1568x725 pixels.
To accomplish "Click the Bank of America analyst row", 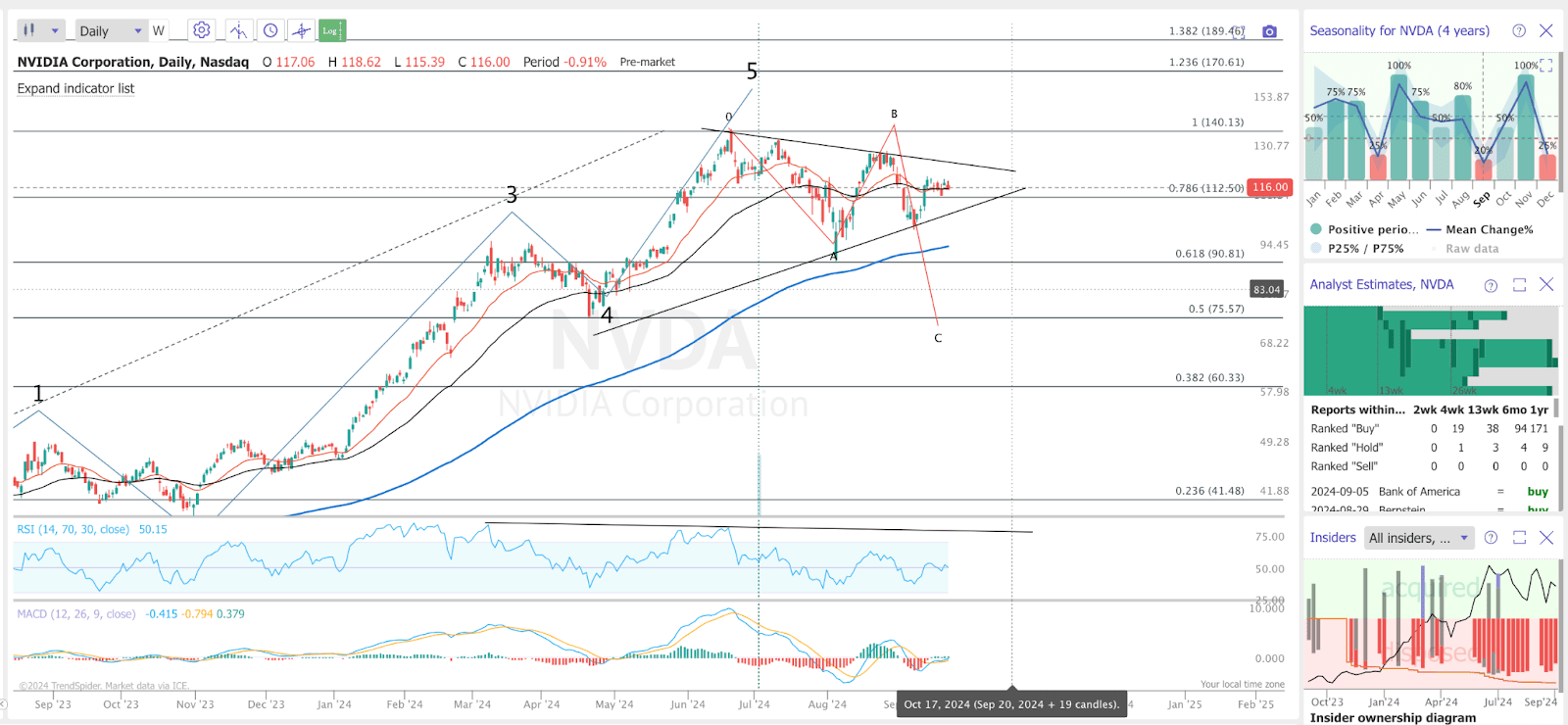I will [x=1430, y=492].
